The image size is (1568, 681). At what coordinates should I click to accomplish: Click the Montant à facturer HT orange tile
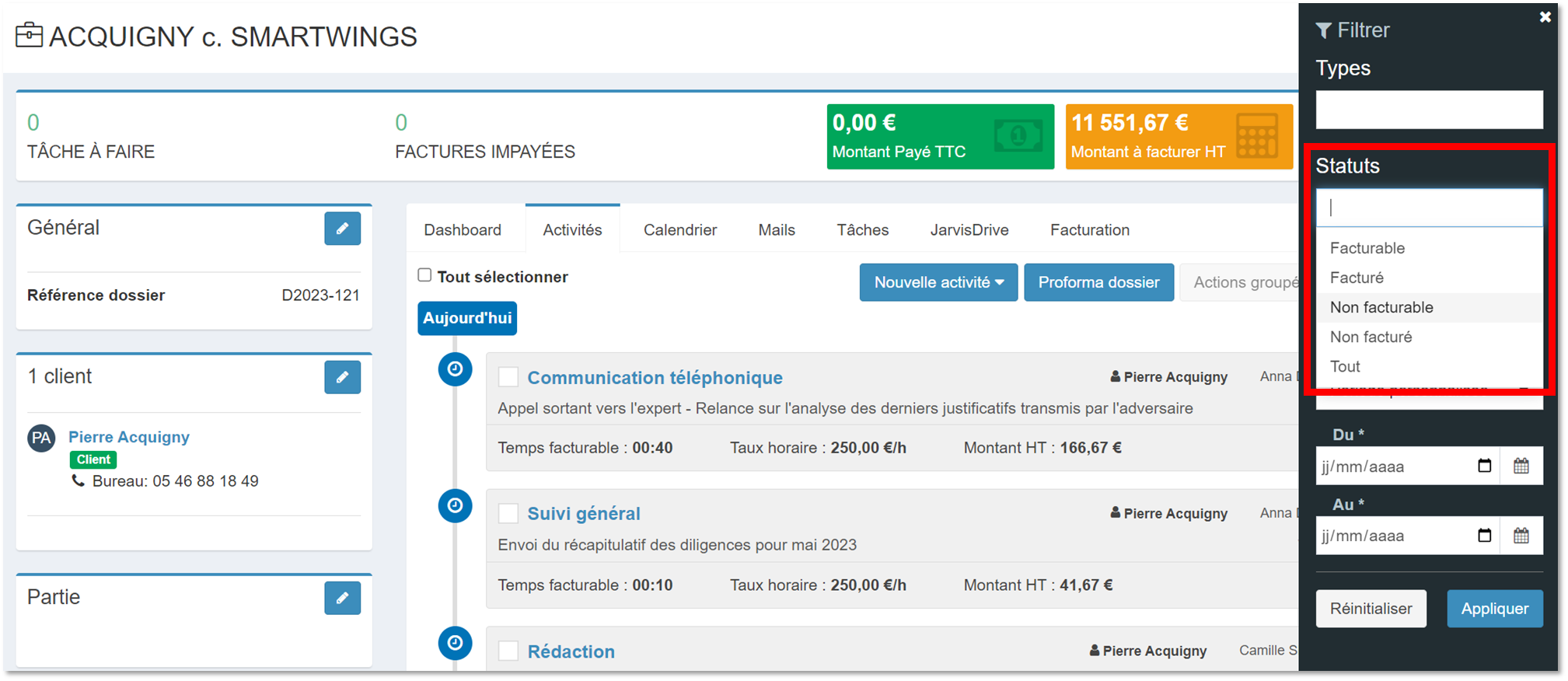1179,137
